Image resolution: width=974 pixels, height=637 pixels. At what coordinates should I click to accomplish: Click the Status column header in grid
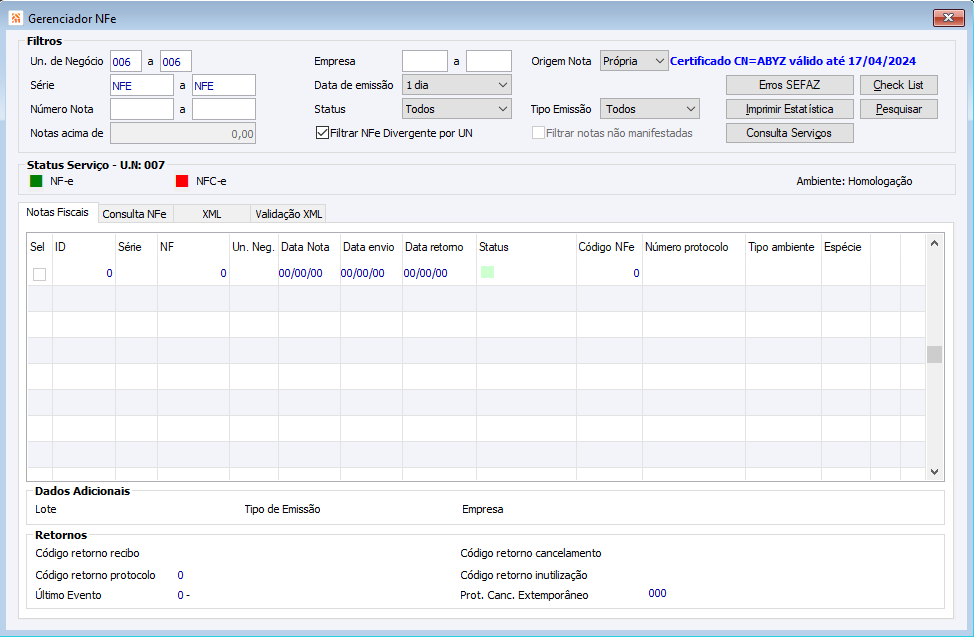(526, 247)
